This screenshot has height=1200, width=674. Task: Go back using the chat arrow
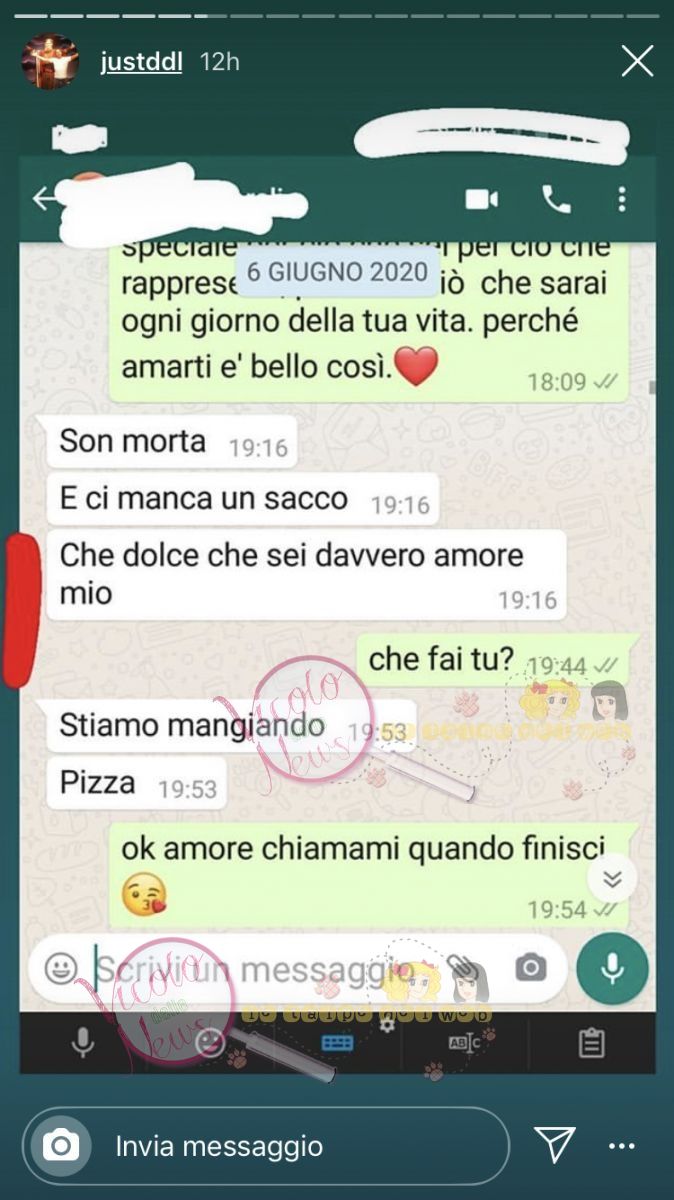[45, 199]
